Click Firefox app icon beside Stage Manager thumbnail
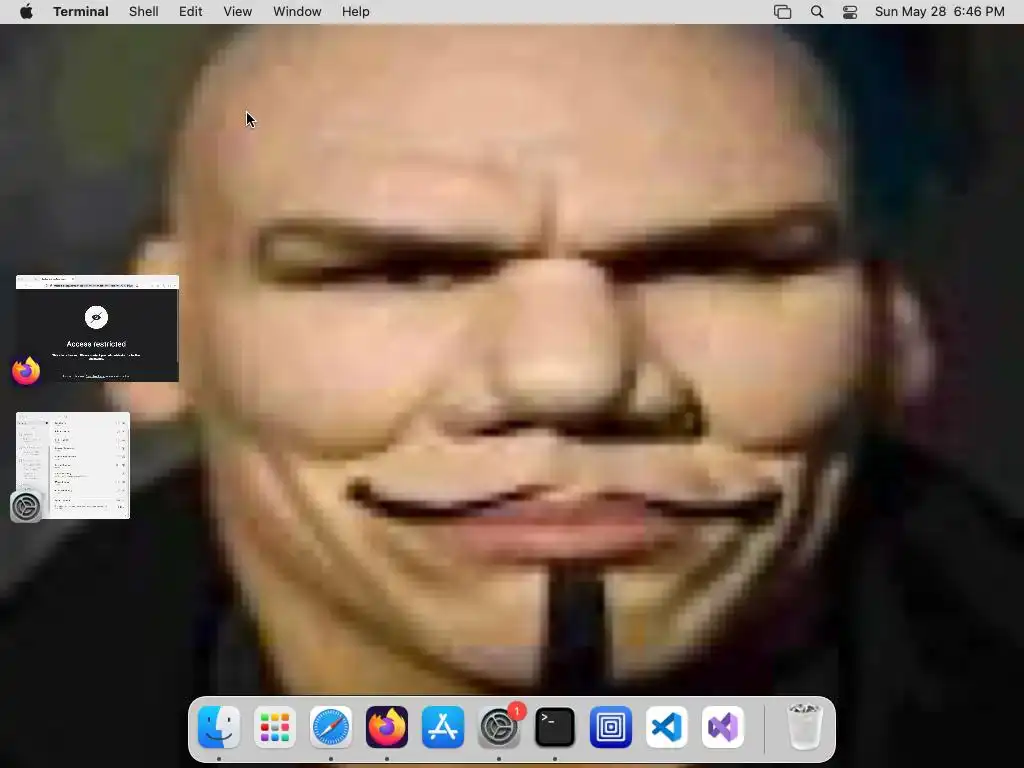1024x768 pixels. point(26,371)
